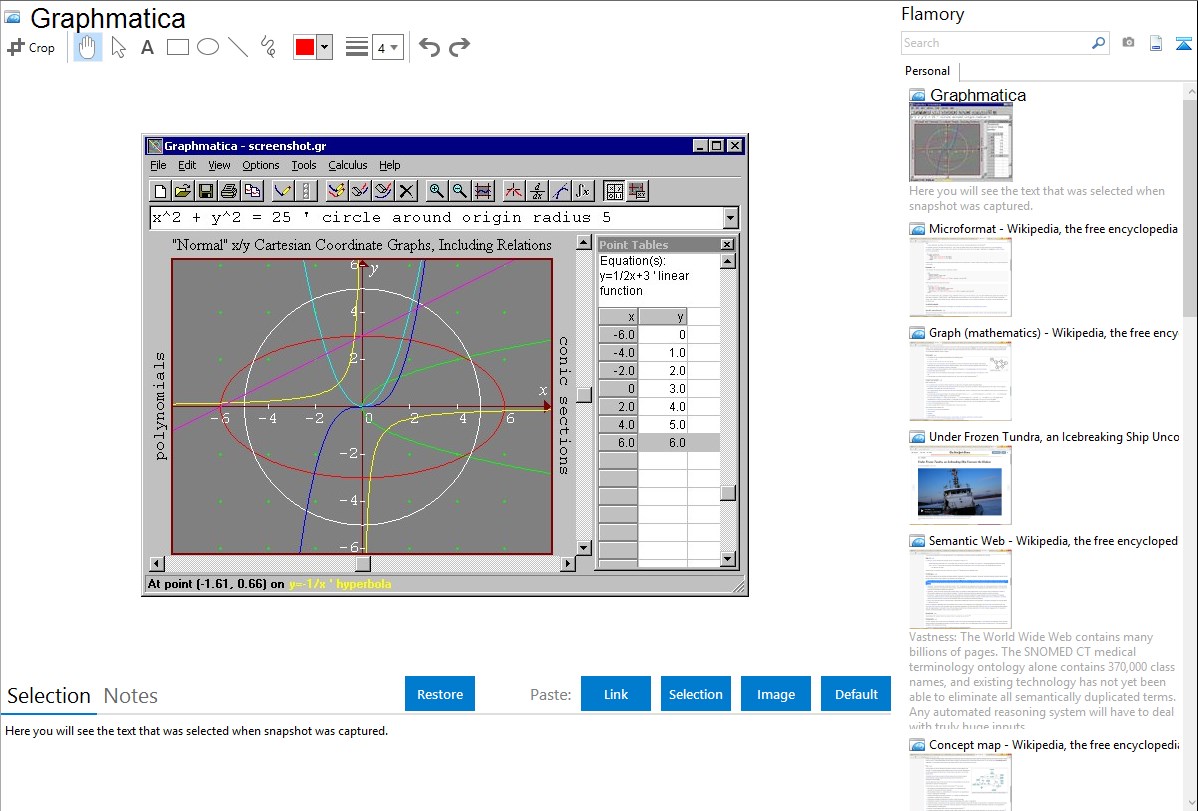The width and height of the screenshot is (1198, 811).
Task: Open the File menu in Graphmatica
Action: (x=158, y=165)
